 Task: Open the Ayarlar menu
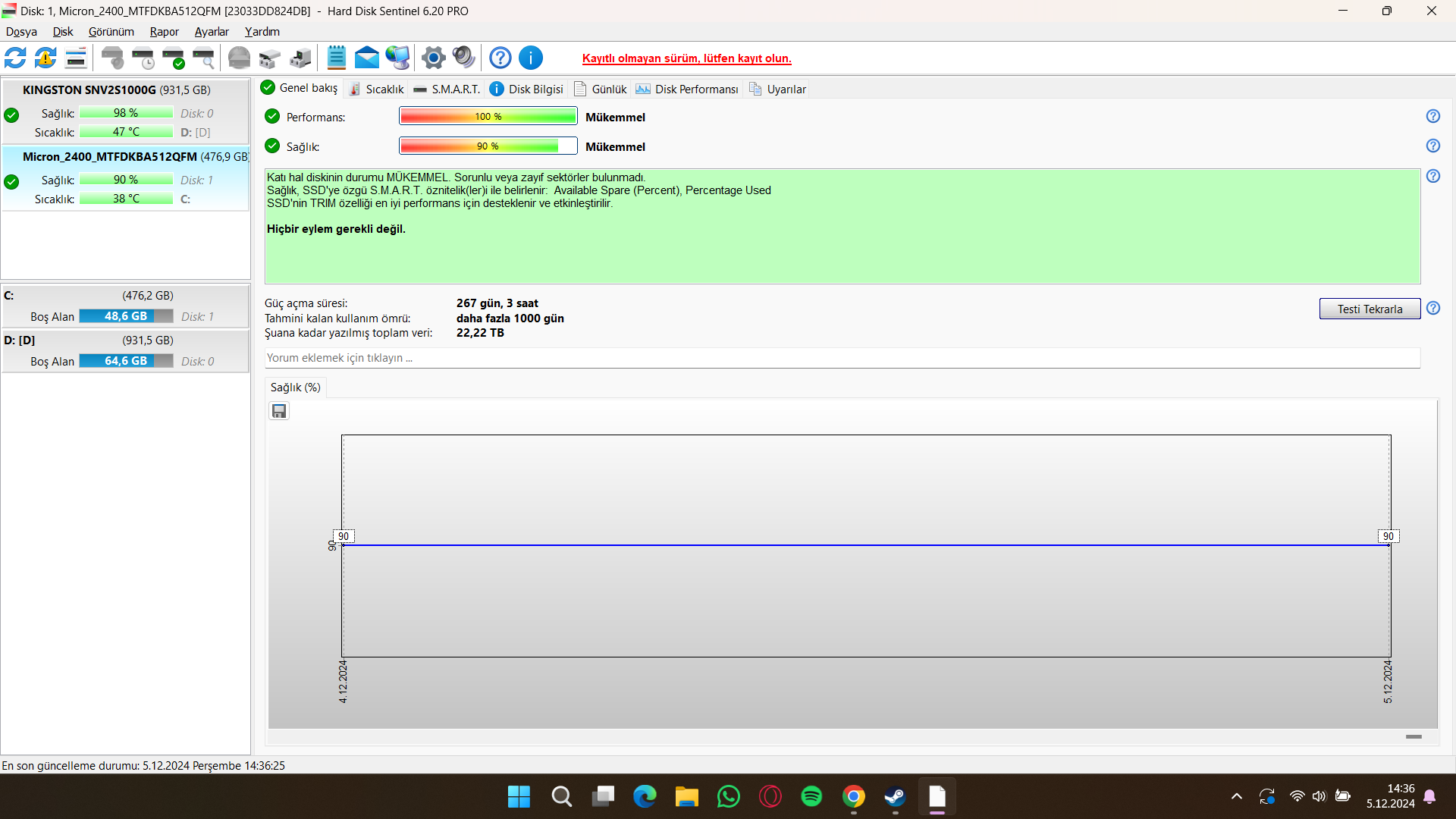(x=212, y=32)
